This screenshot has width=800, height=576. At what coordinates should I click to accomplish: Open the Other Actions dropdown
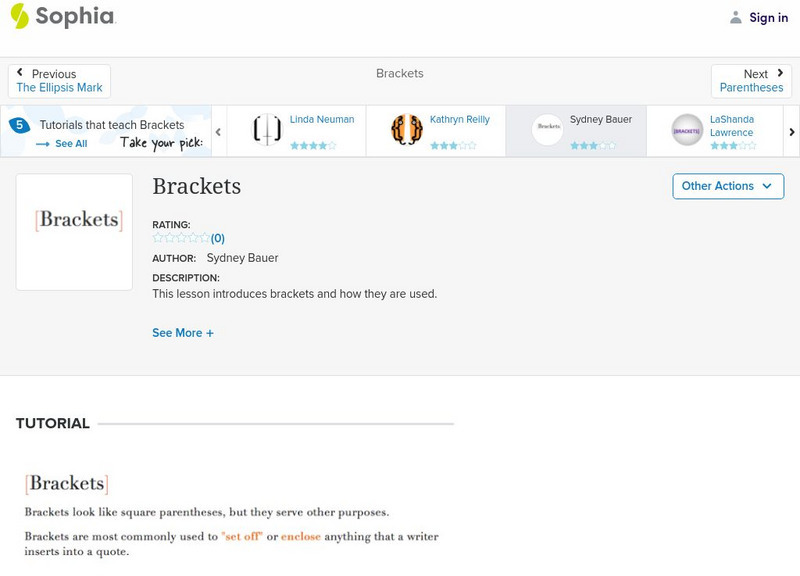[728, 186]
